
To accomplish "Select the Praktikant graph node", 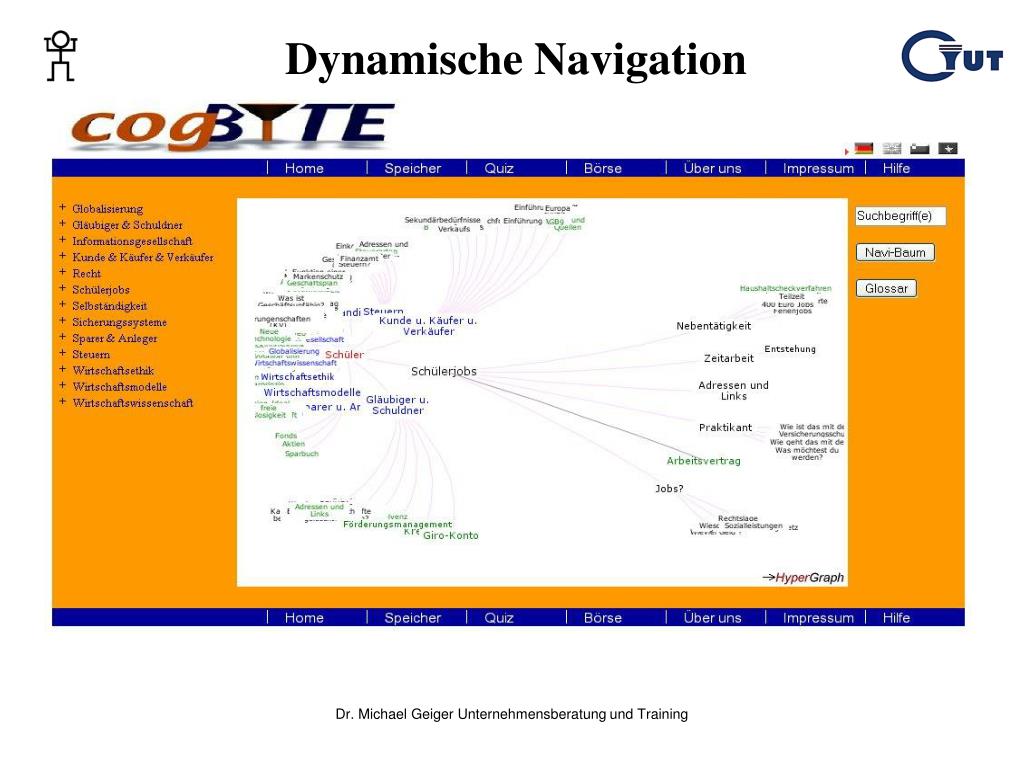I will pos(726,428).
